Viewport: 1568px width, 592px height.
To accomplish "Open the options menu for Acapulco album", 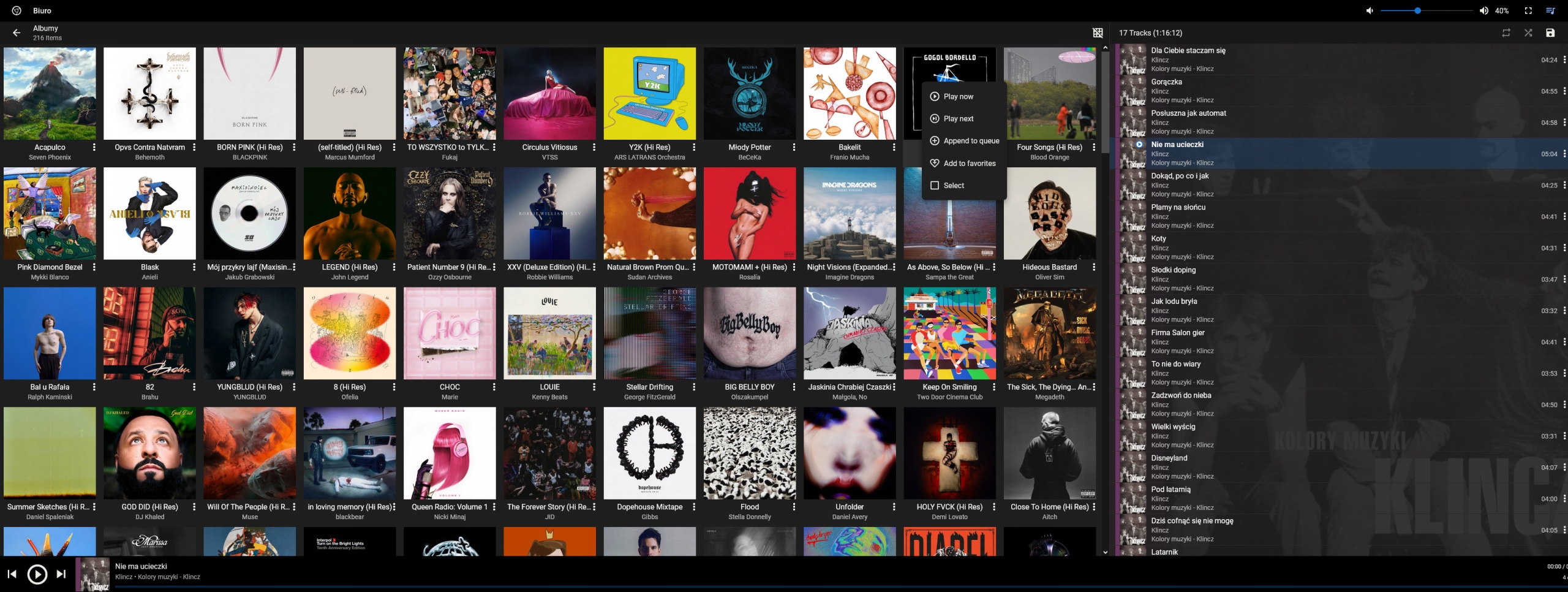I will pyautogui.click(x=94, y=147).
